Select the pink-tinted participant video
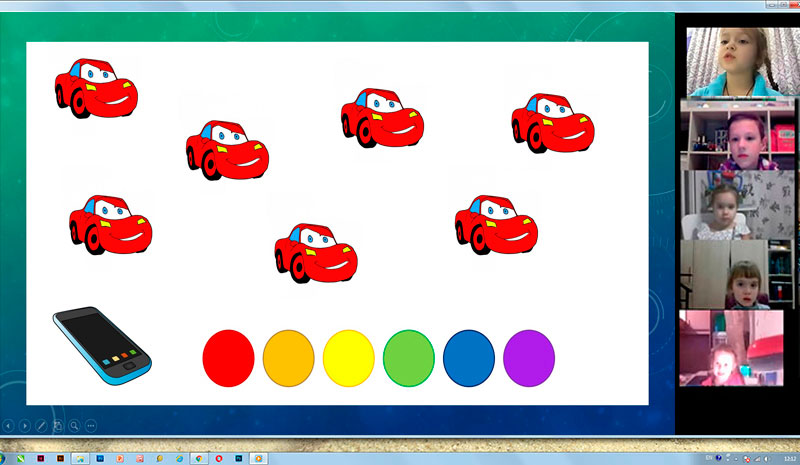Viewport: 800px width, 465px height. [x=731, y=348]
